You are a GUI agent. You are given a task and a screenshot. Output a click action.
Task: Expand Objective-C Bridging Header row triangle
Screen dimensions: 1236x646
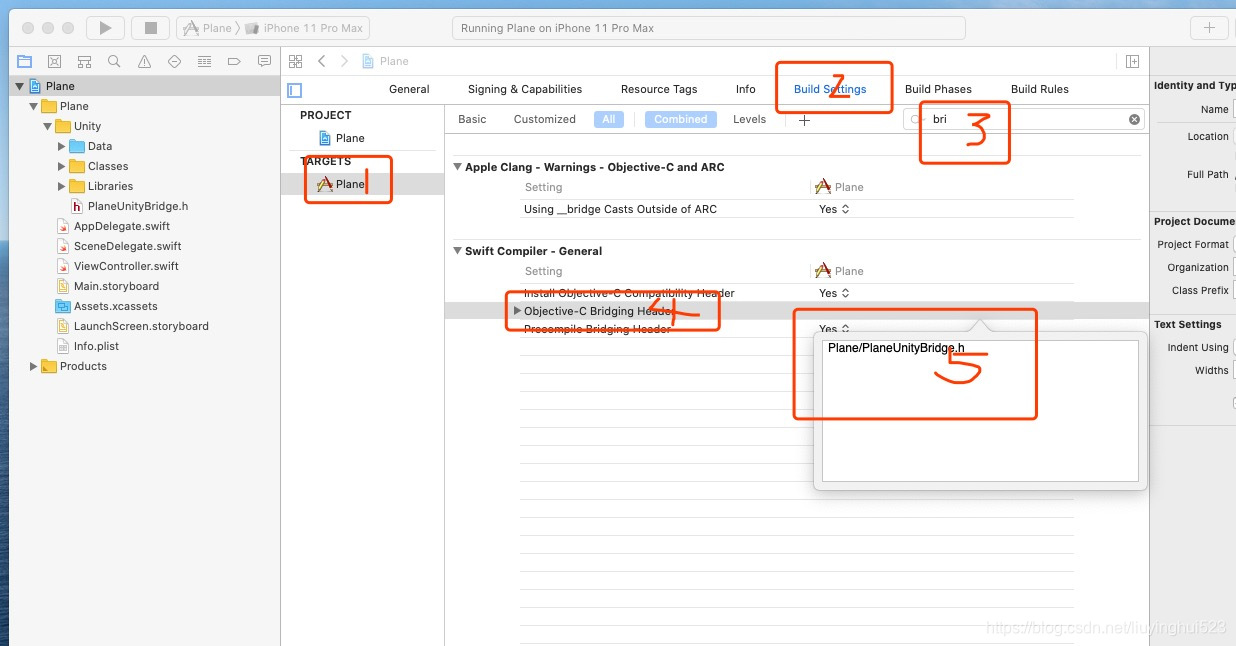pos(517,311)
